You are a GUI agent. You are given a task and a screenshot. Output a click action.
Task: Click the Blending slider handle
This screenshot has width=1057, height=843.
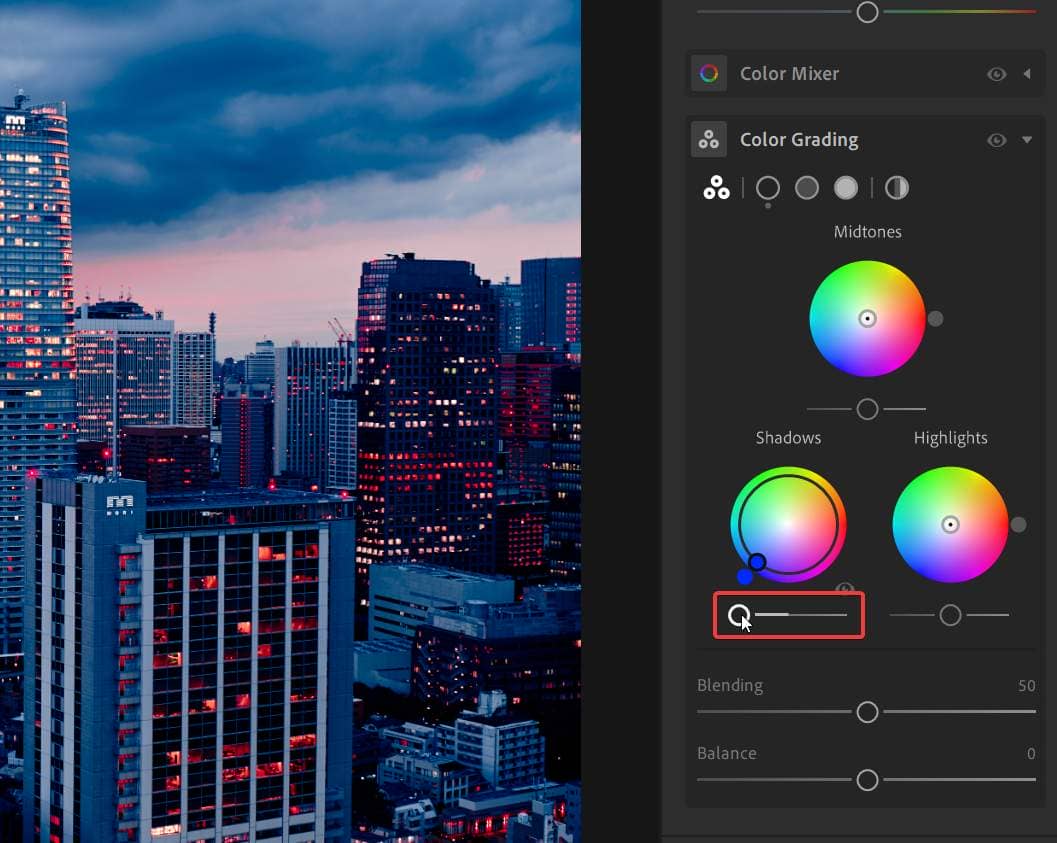[x=868, y=712]
